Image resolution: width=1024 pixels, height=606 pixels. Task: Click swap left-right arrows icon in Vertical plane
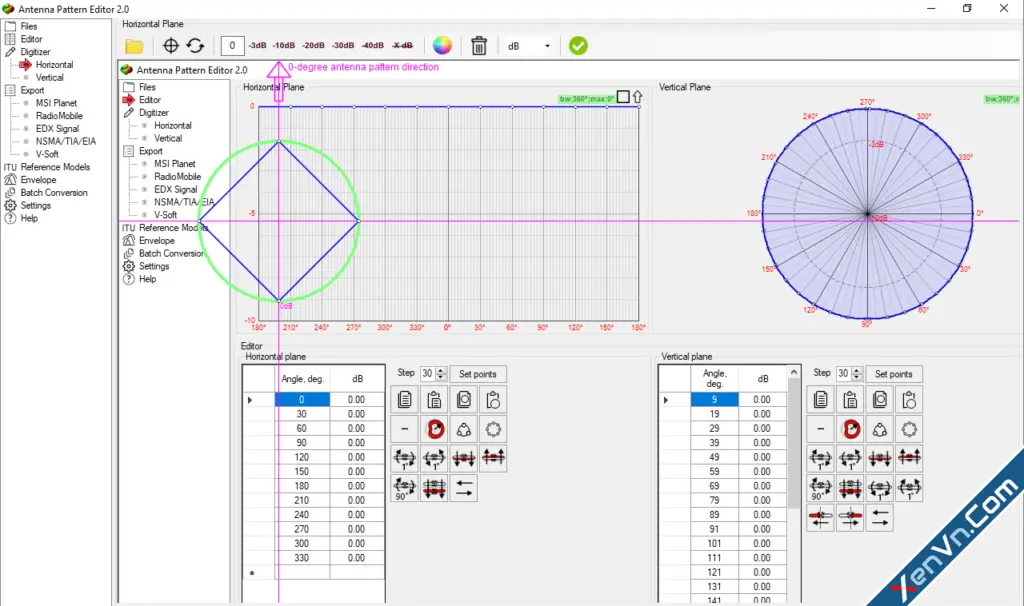pyautogui.click(x=880, y=517)
